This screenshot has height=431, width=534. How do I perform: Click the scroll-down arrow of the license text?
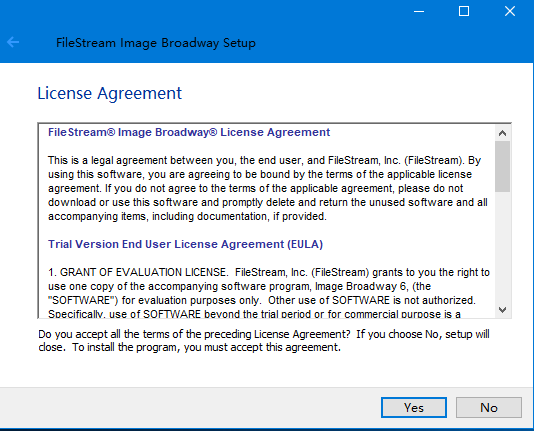[x=502, y=309]
